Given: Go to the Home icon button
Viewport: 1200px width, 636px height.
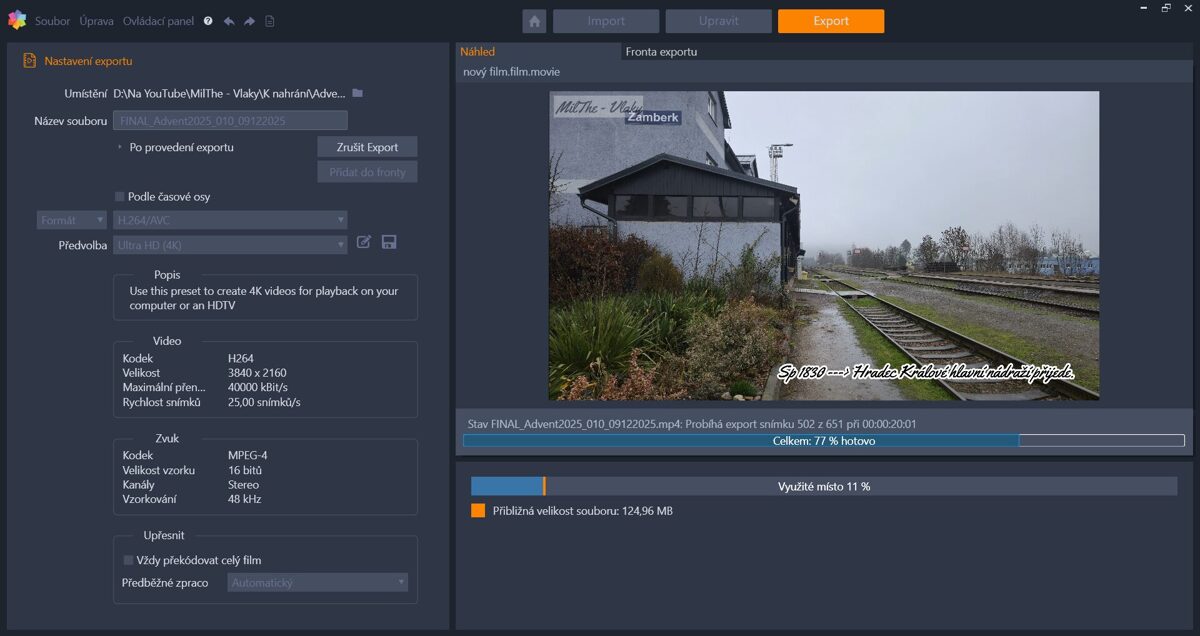Looking at the screenshot, I should [534, 21].
